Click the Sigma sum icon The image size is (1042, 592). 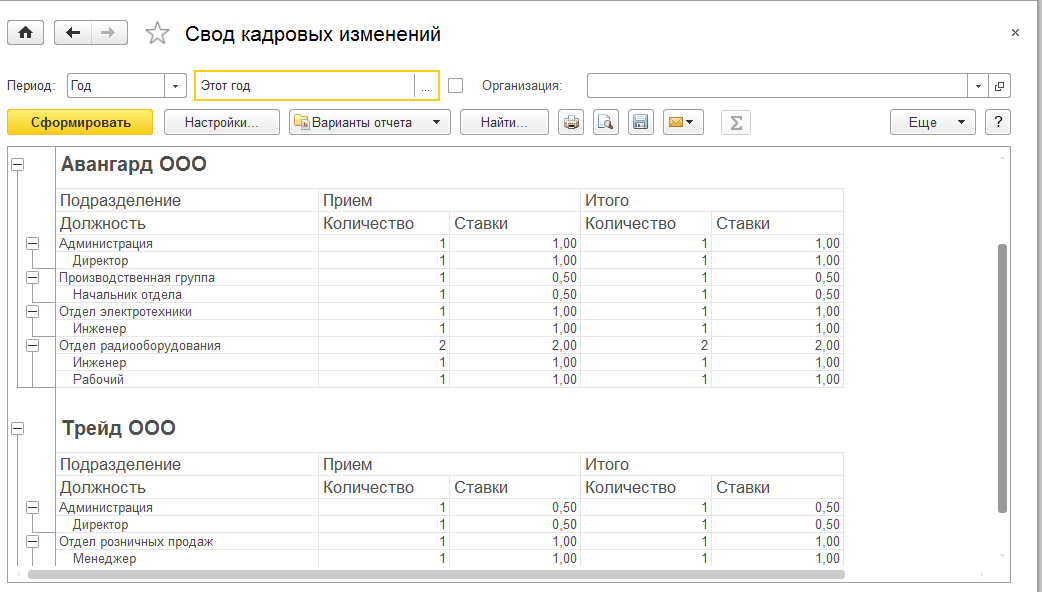(x=736, y=123)
